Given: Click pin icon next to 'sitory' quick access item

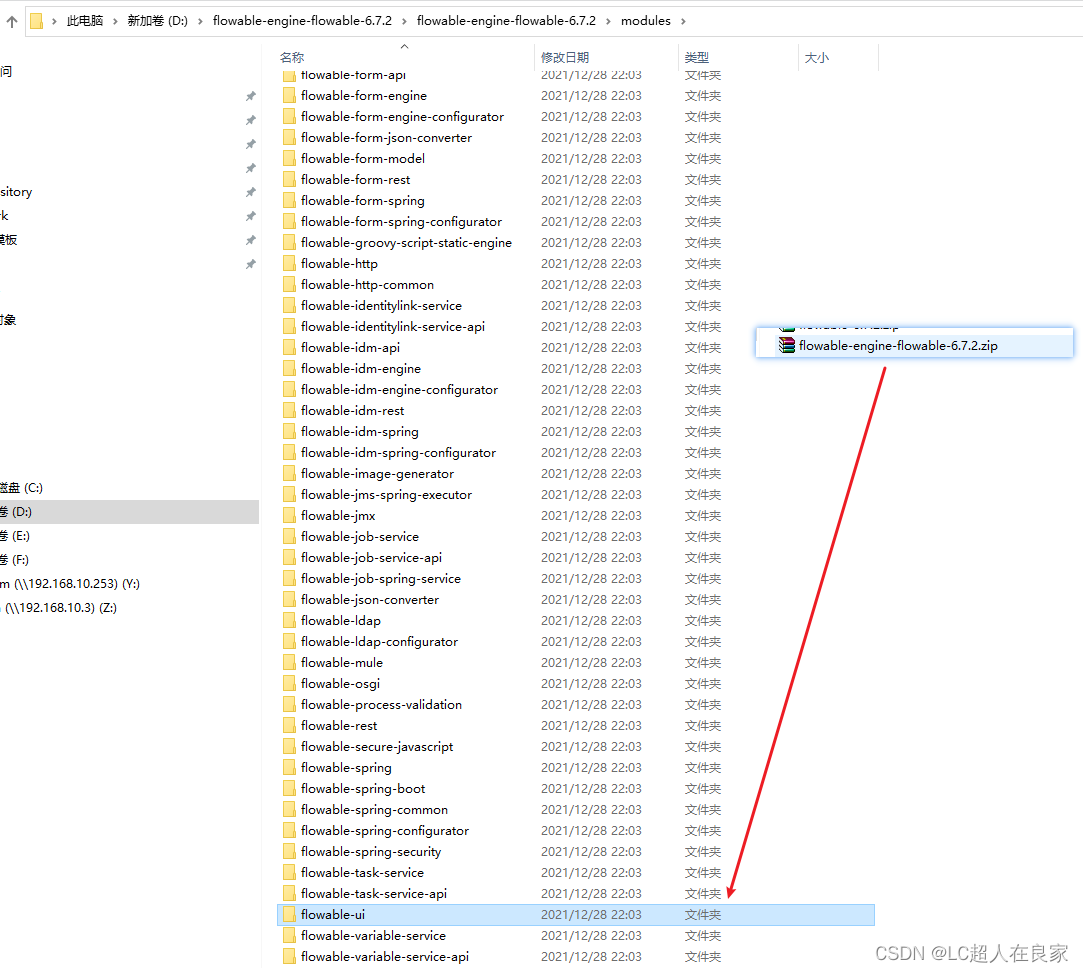Looking at the screenshot, I should 251,192.
